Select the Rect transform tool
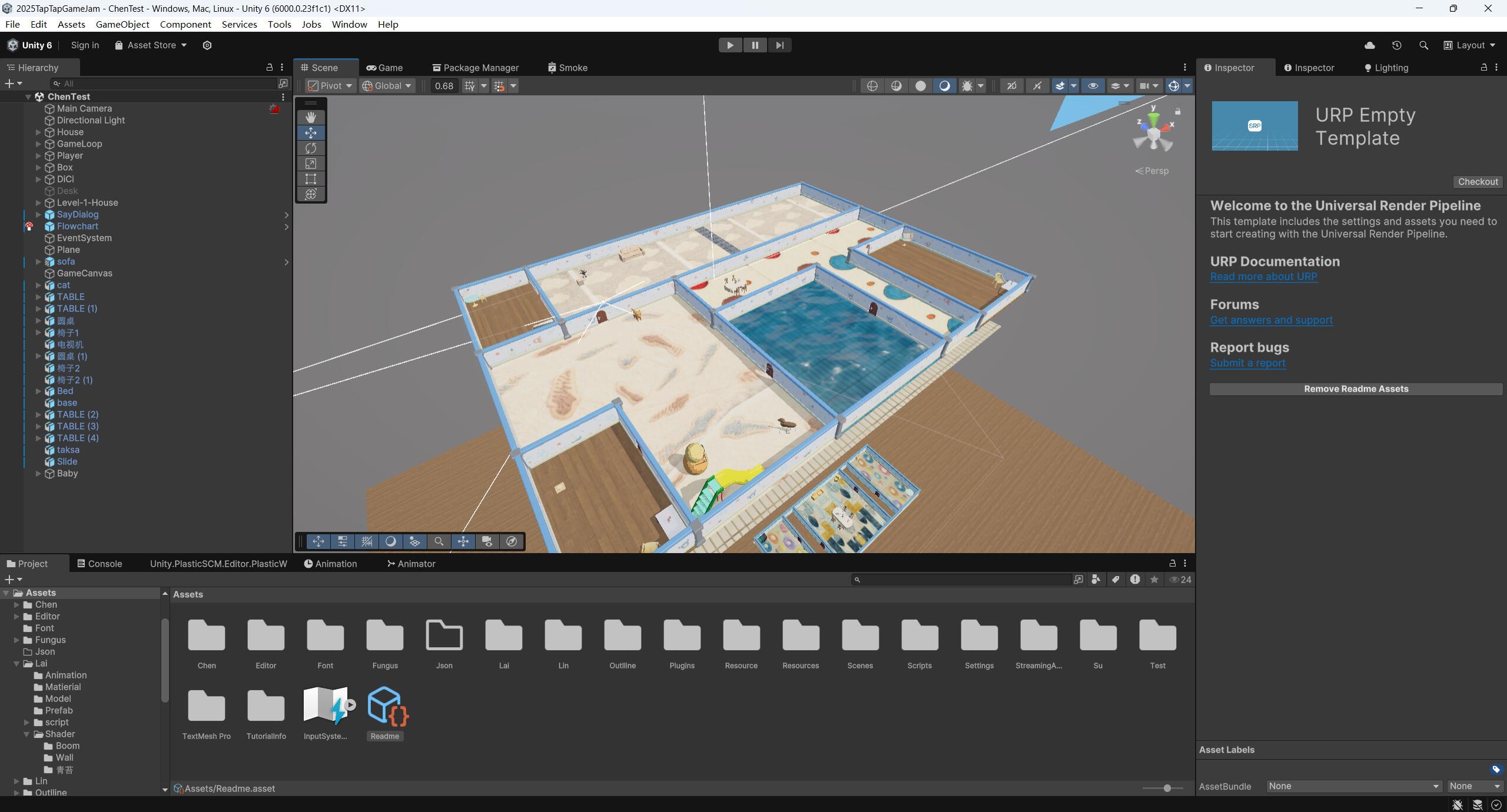The image size is (1507, 812). pos(310,179)
